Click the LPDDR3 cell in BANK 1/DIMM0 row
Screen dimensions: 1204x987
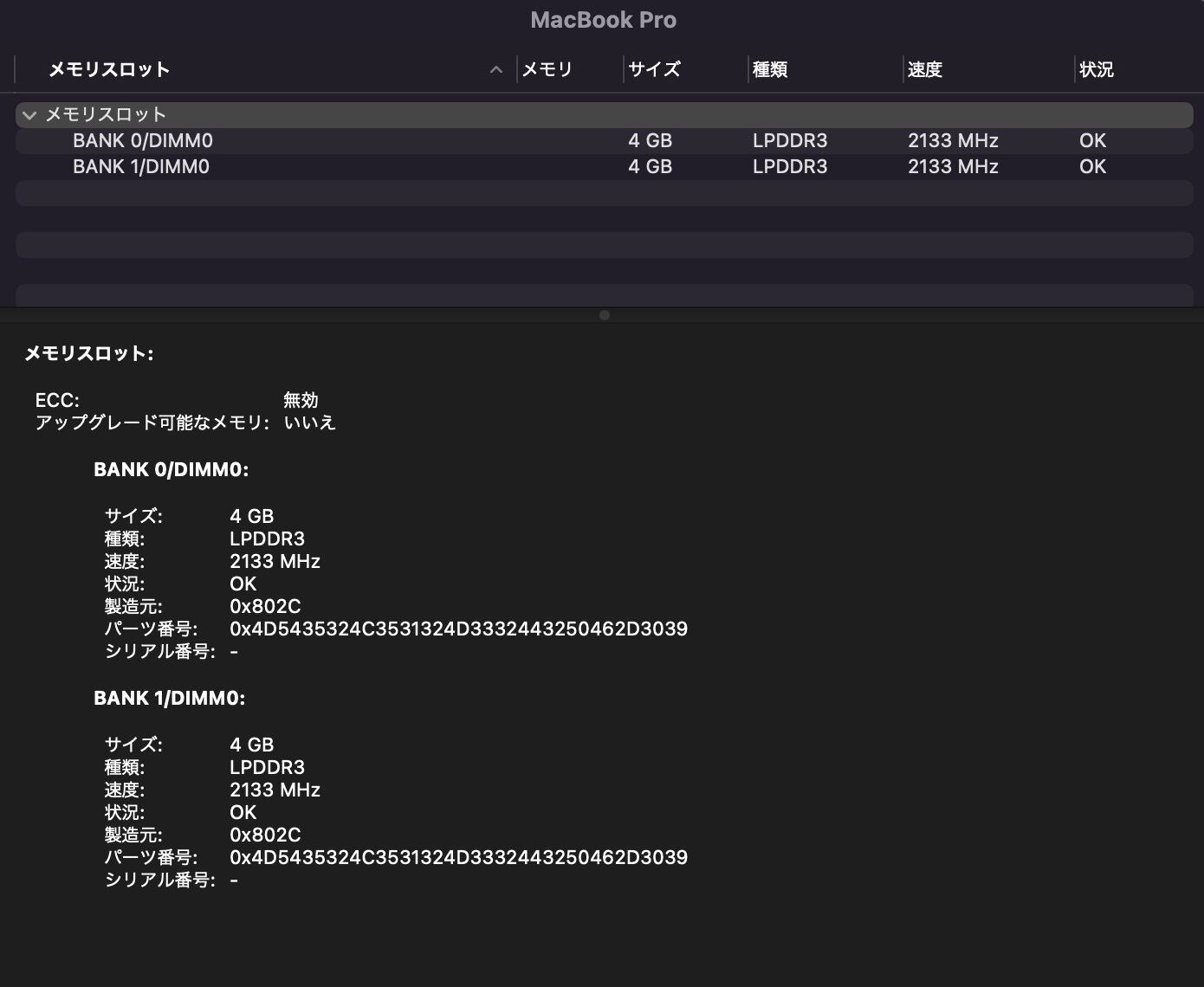790,167
